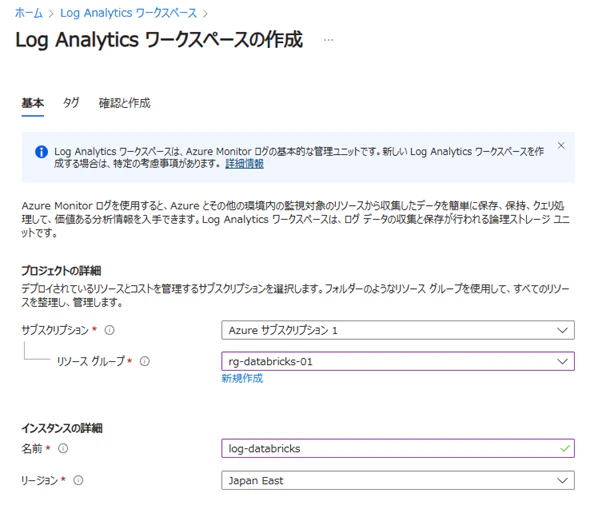Viewport: 602px width, 517px height.
Task: Open the 詳細情報 link
Action: [244, 164]
